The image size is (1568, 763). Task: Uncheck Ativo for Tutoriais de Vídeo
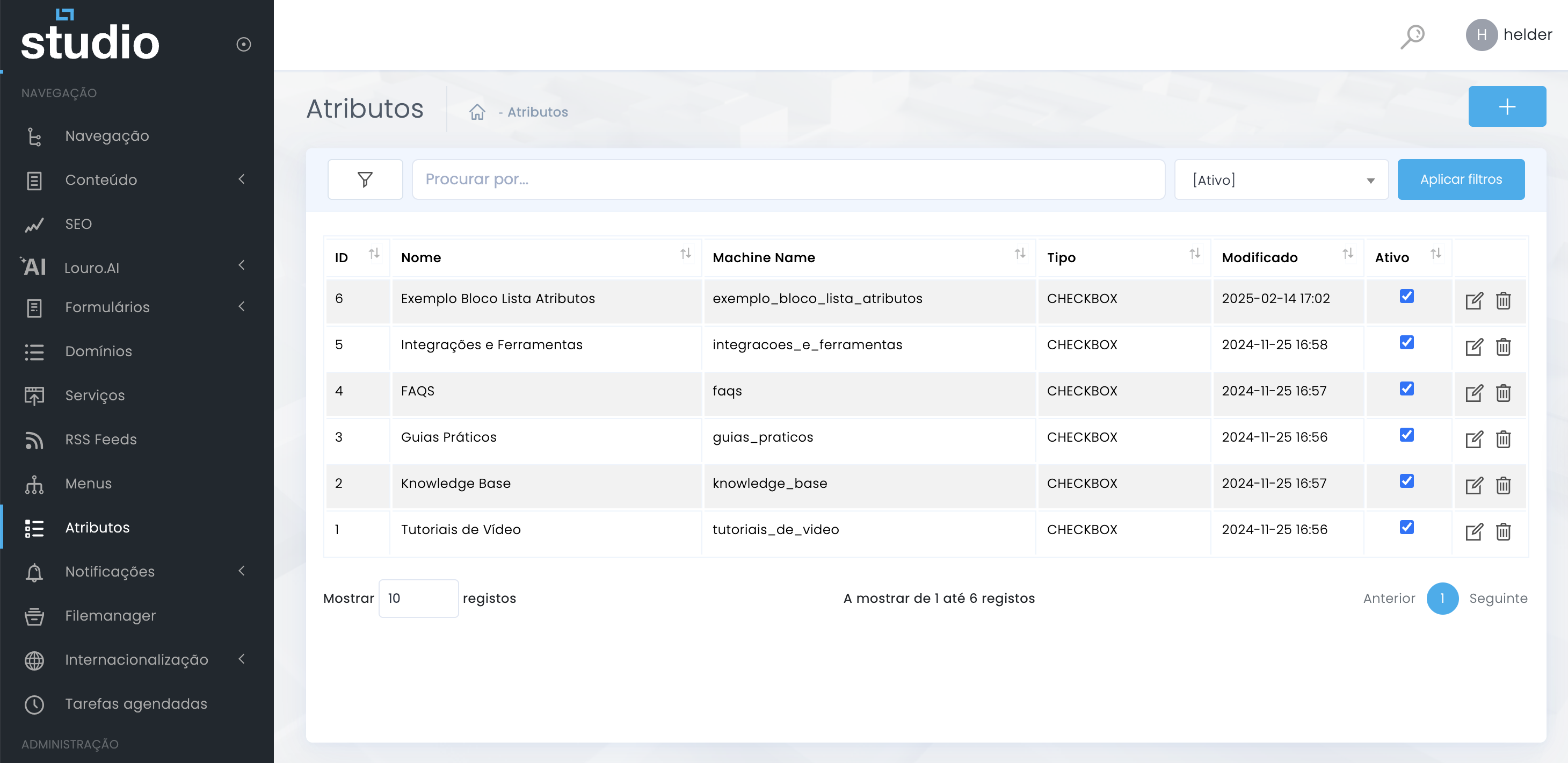pos(1406,528)
